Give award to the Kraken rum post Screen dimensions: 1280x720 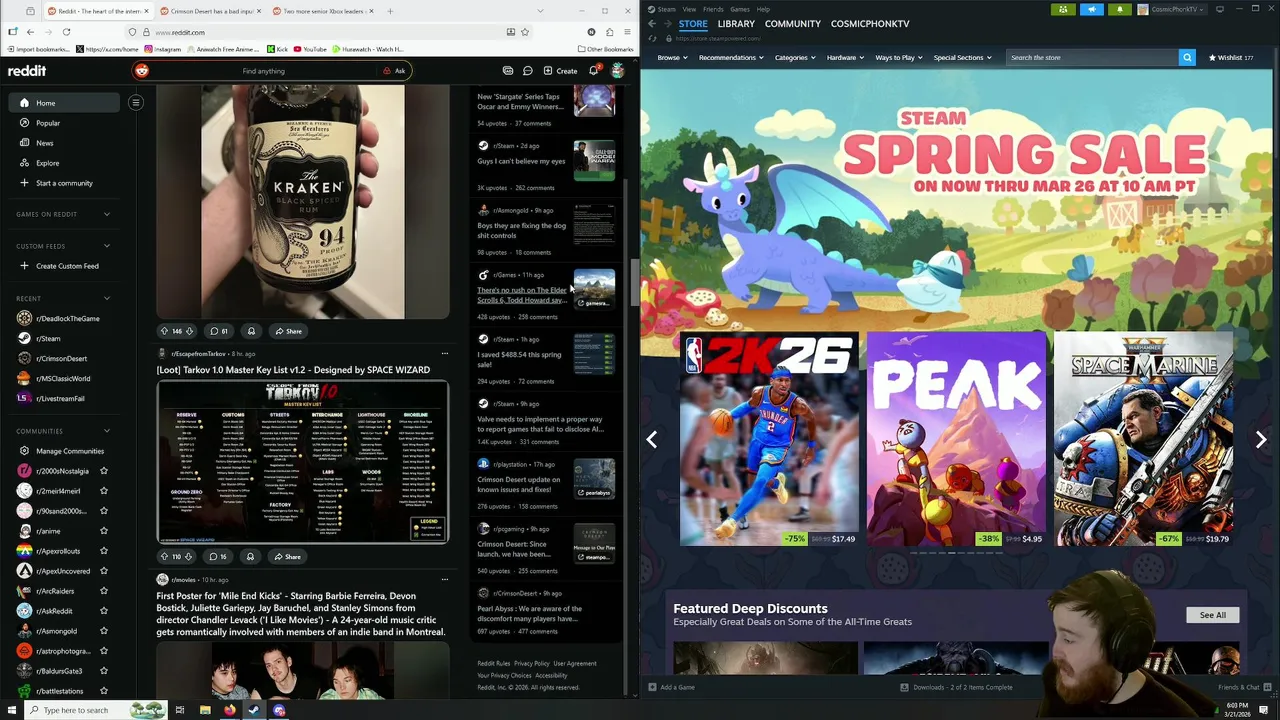251,331
